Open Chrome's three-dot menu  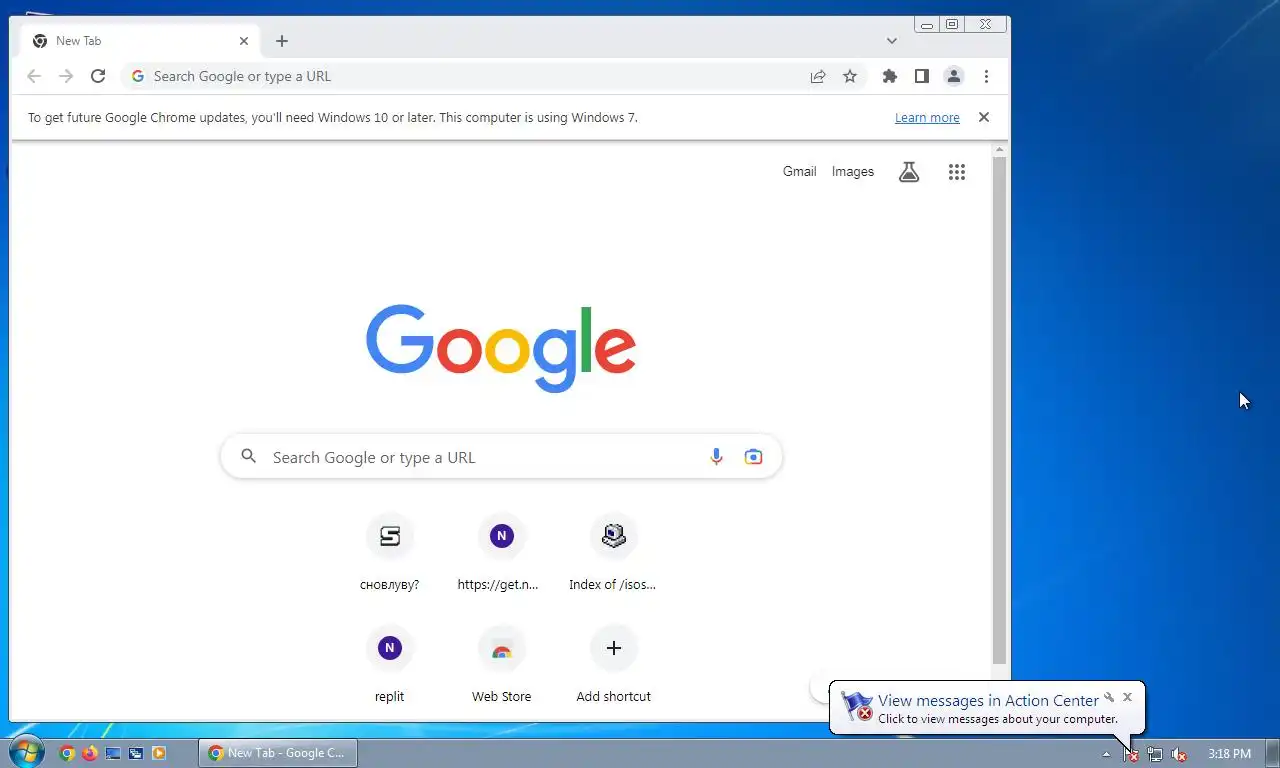click(x=986, y=76)
